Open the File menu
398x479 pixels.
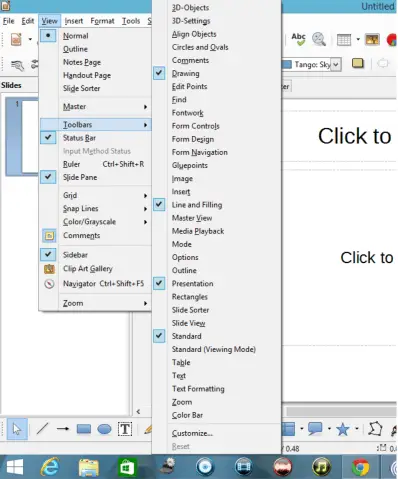coord(9,21)
